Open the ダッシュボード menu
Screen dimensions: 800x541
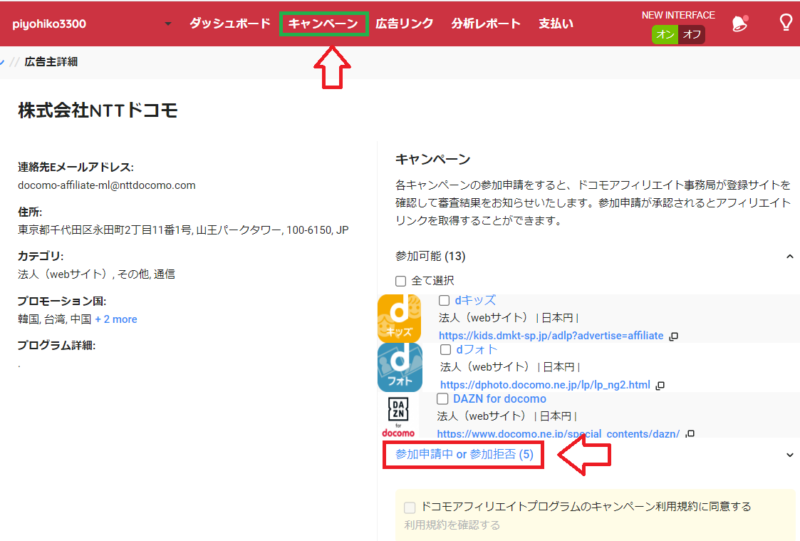(x=230, y=23)
